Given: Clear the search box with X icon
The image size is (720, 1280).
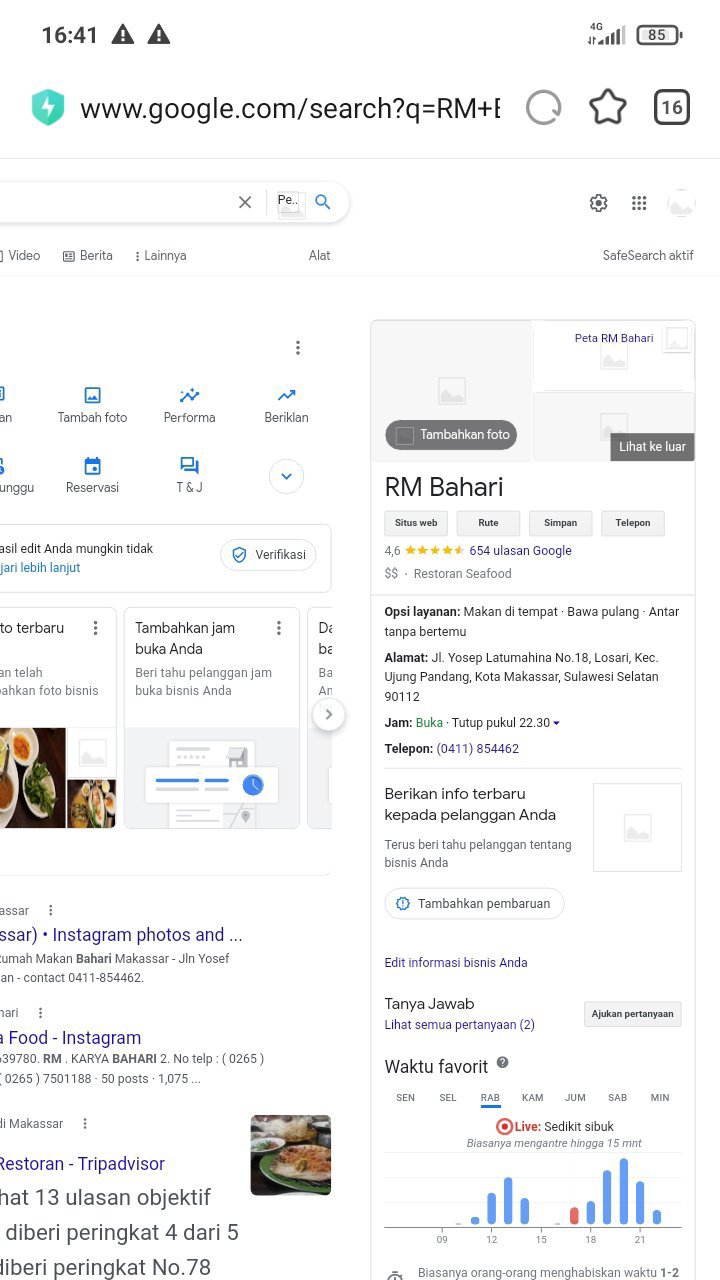Looking at the screenshot, I should pyautogui.click(x=245, y=202).
